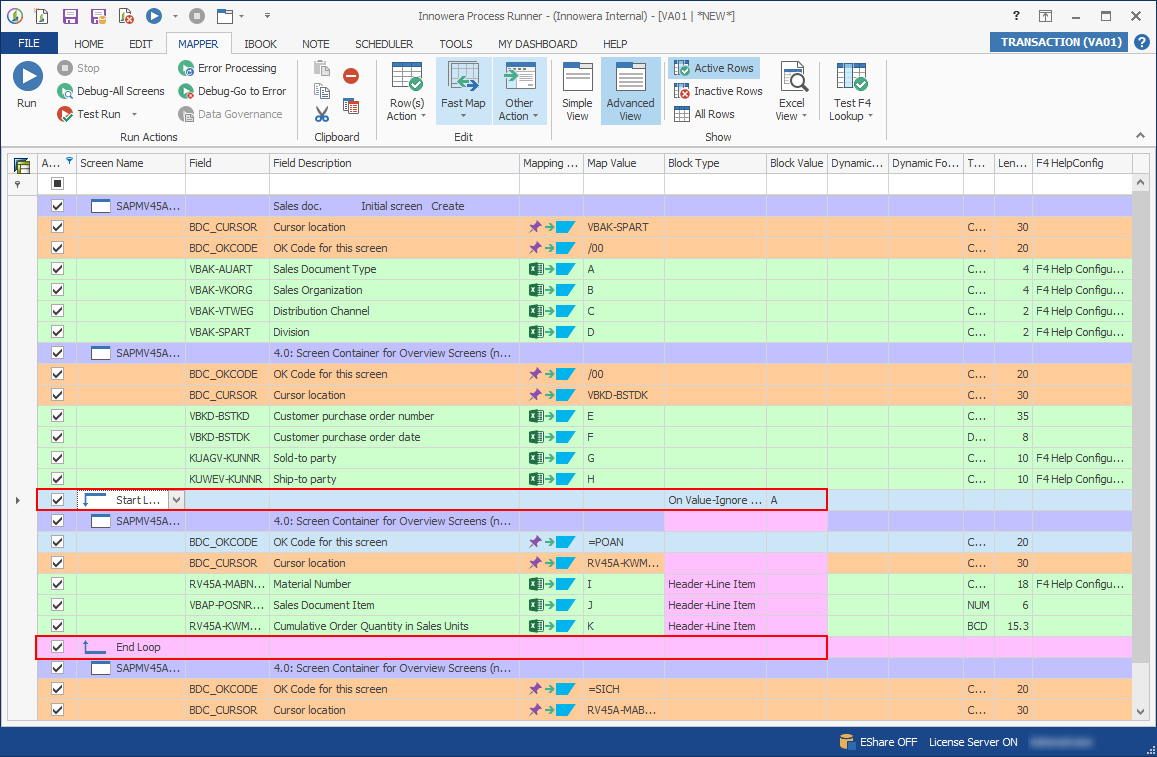Switch to the SCHEDULER ribbon tab
This screenshot has height=757, width=1157.
384,44
